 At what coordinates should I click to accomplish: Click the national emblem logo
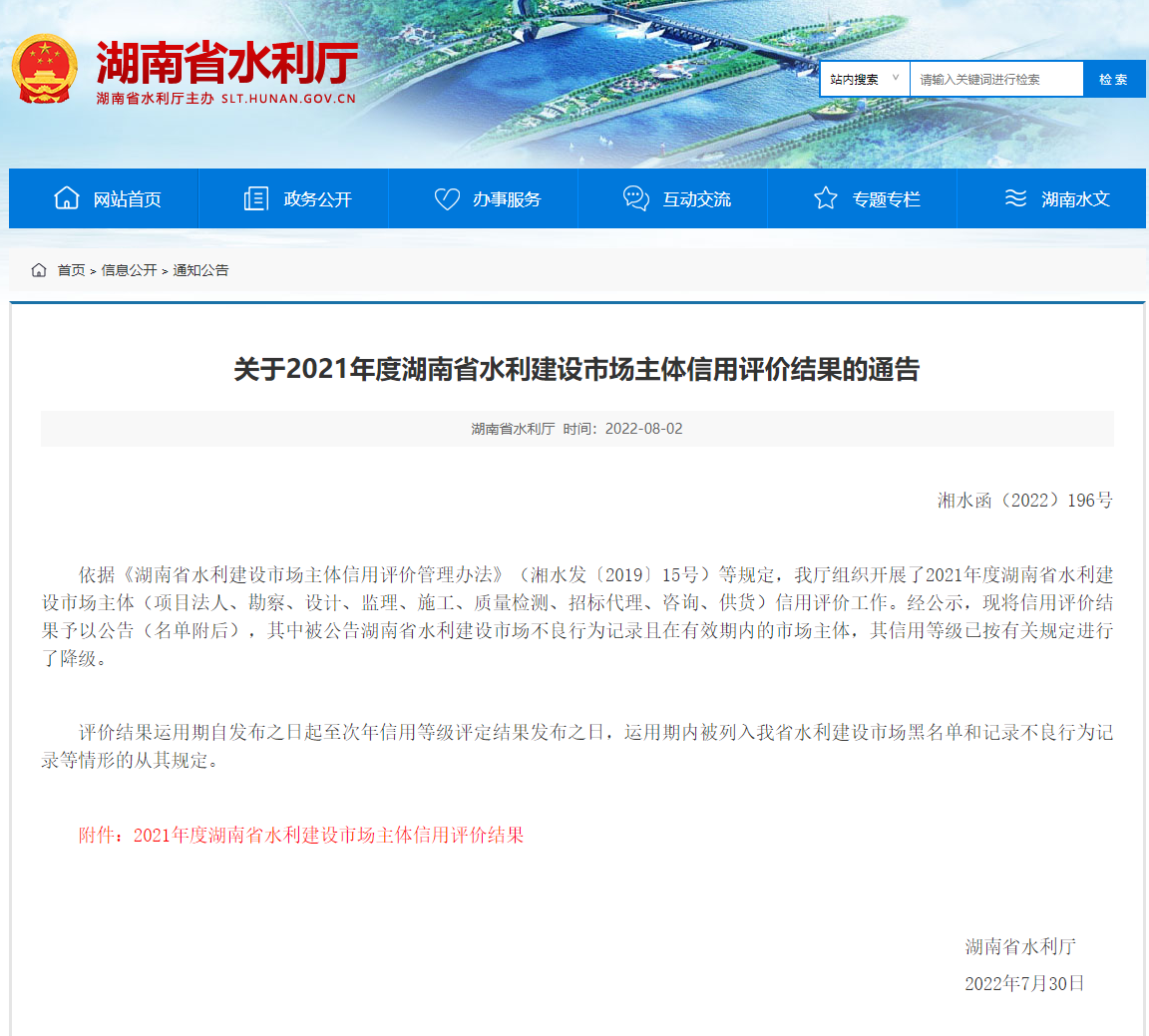[x=44, y=69]
